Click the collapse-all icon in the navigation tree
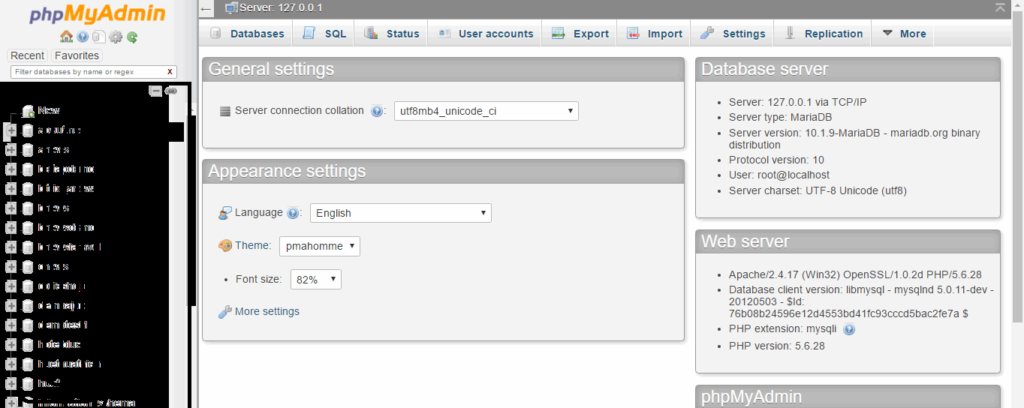Viewport: 1024px width, 408px height. 155,91
